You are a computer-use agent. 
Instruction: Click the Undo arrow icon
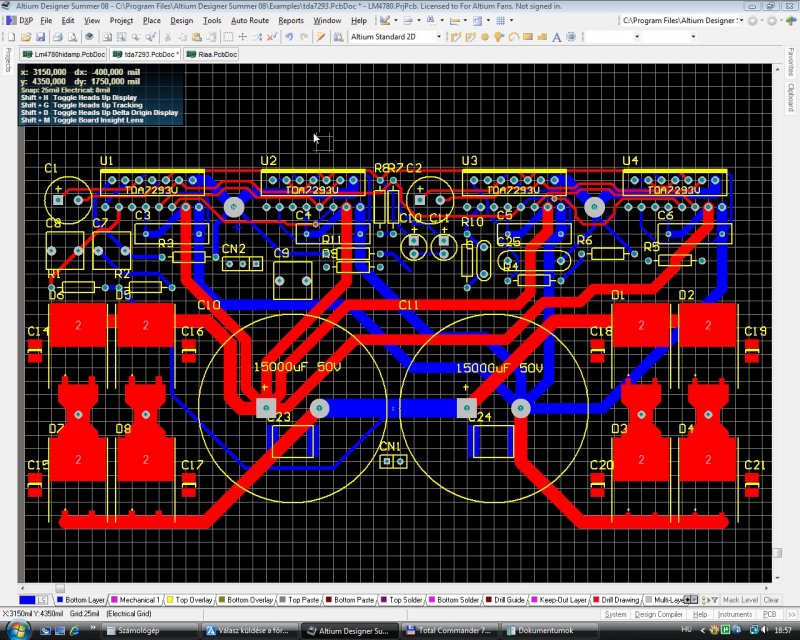coord(289,37)
